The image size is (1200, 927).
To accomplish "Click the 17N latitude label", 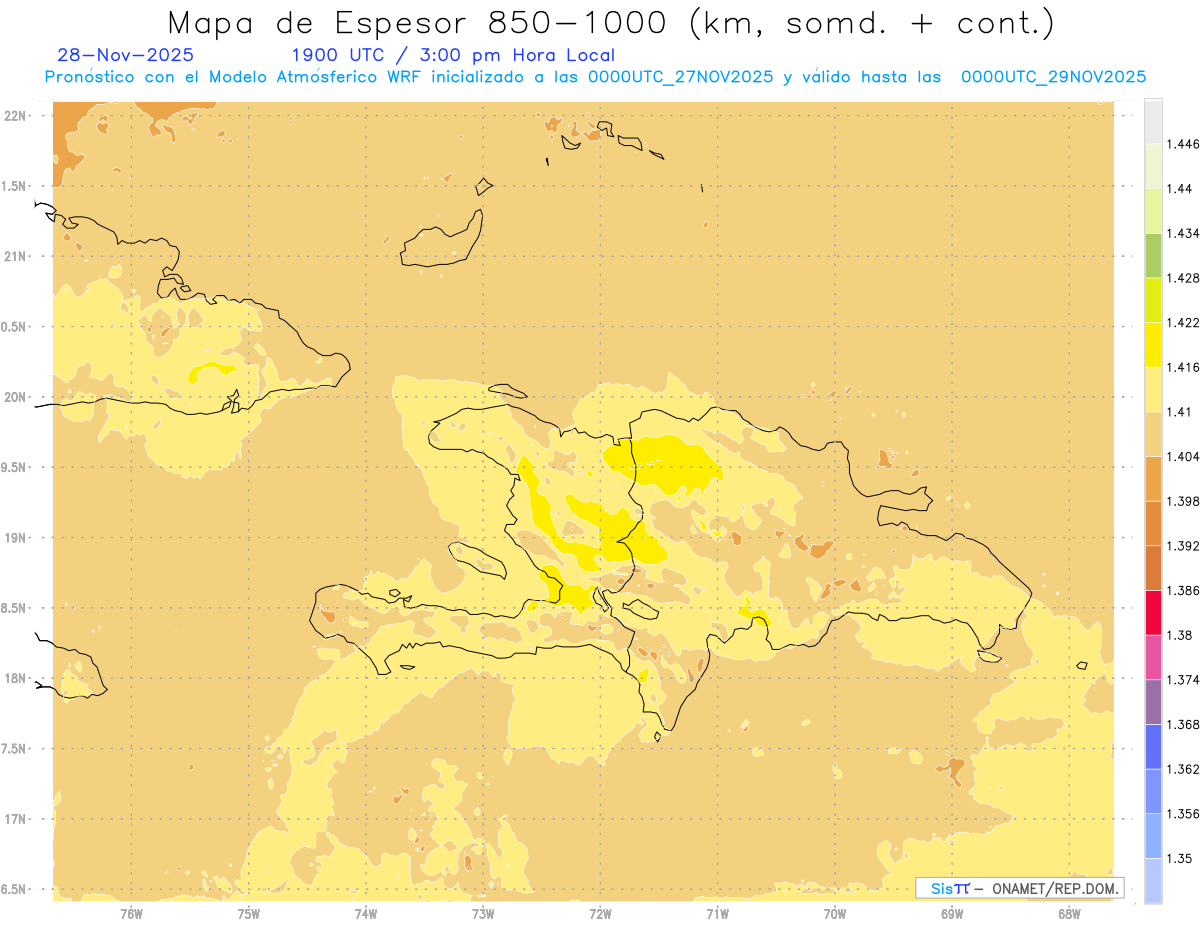I will coord(15,819).
